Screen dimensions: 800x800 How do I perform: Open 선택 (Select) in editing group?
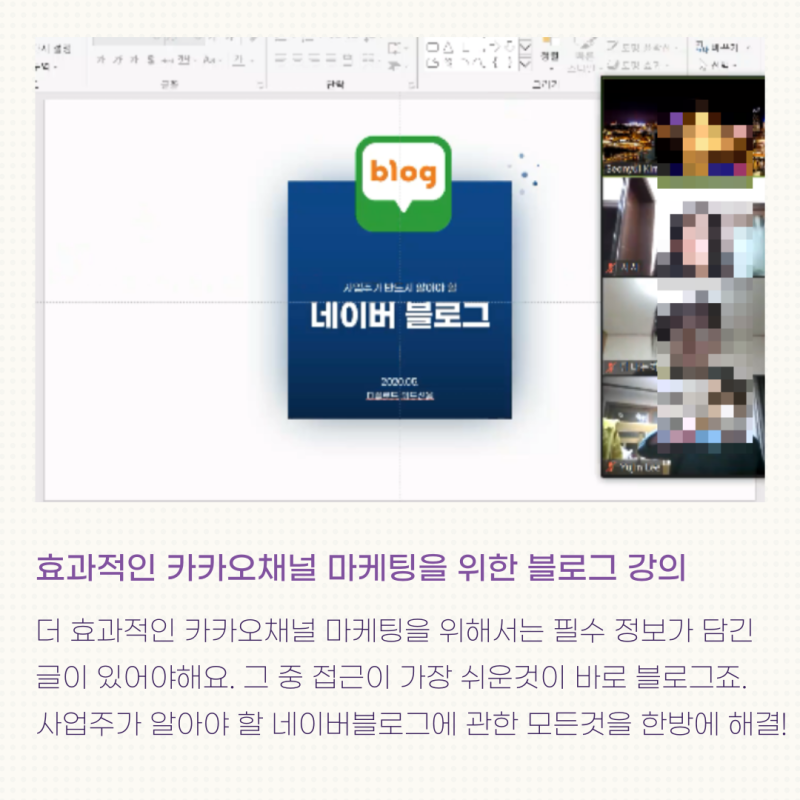coord(718,65)
